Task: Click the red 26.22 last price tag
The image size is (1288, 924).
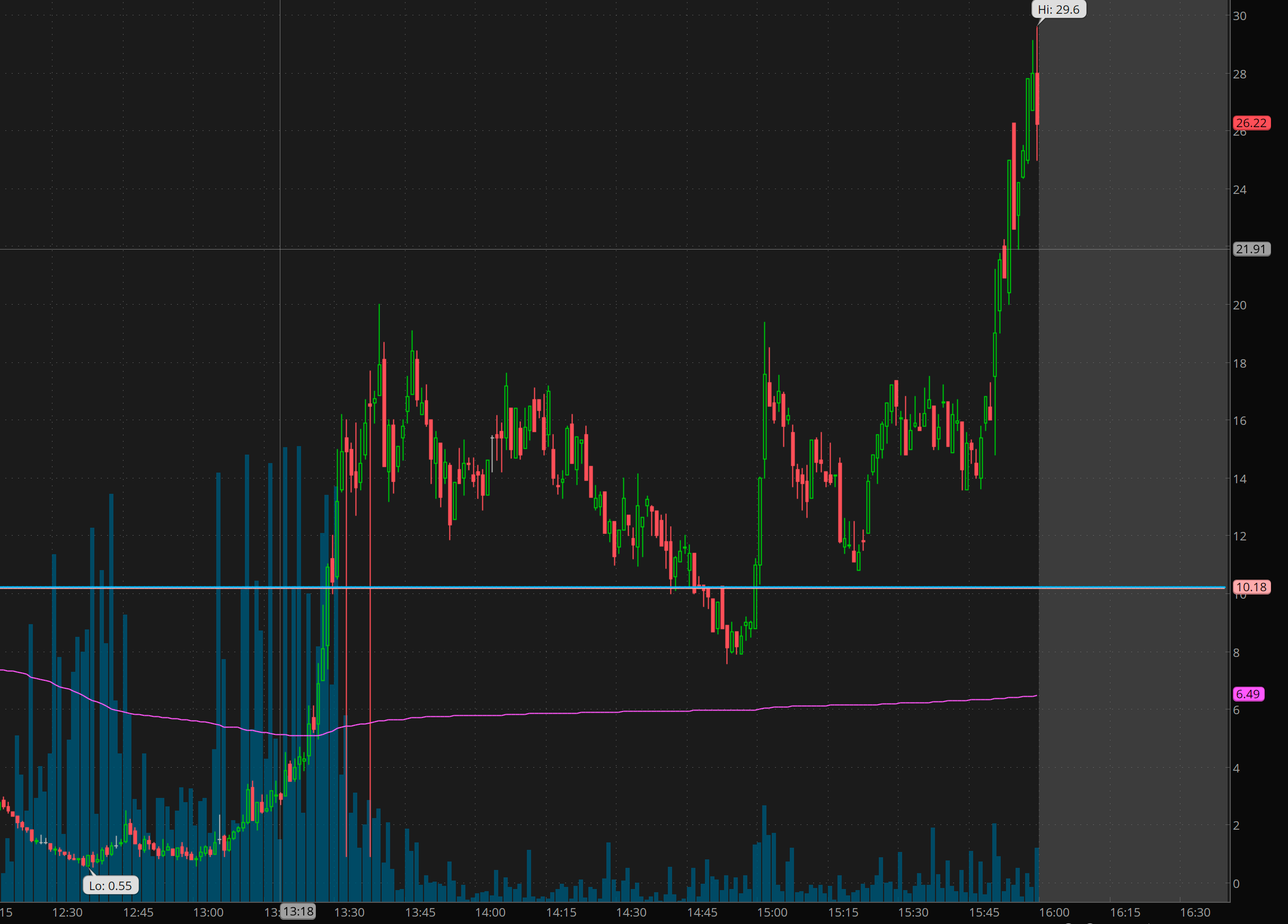Action: point(1251,122)
